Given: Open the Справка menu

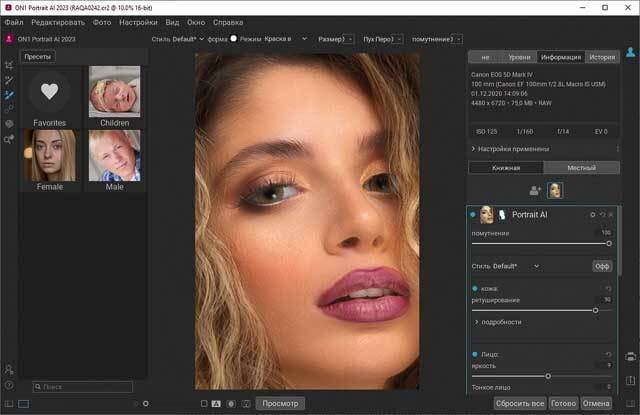Looking at the screenshot, I should click(228, 22).
